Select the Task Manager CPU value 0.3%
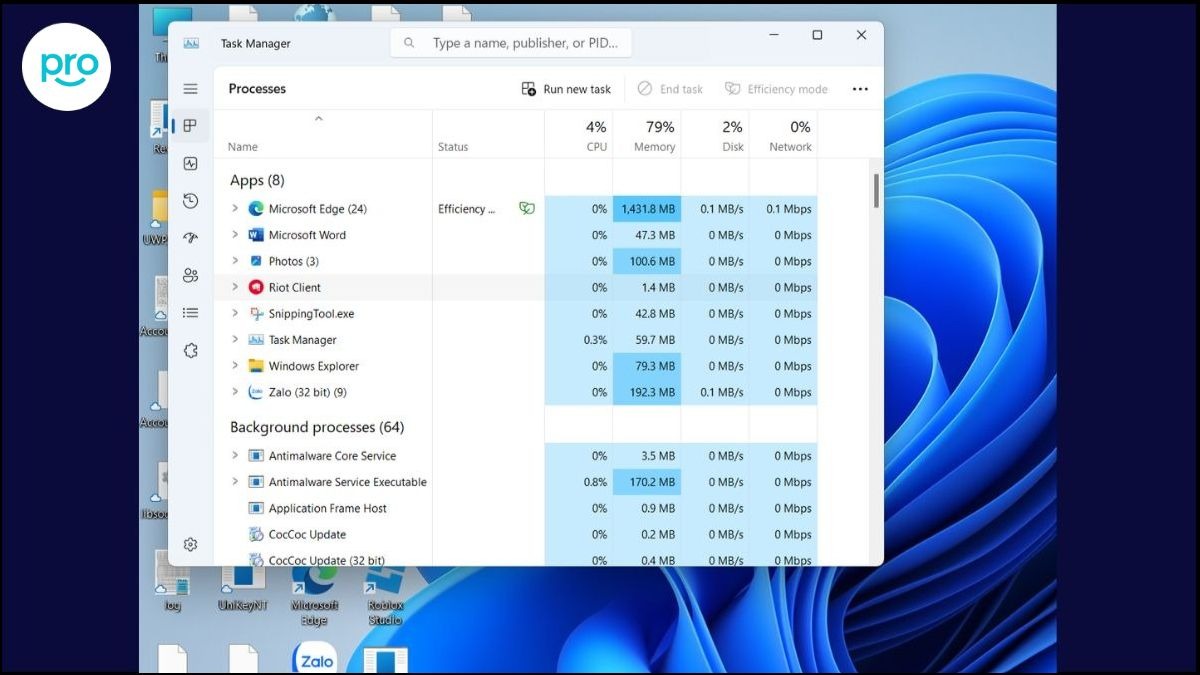Image resolution: width=1200 pixels, height=675 pixels. coord(595,340)
